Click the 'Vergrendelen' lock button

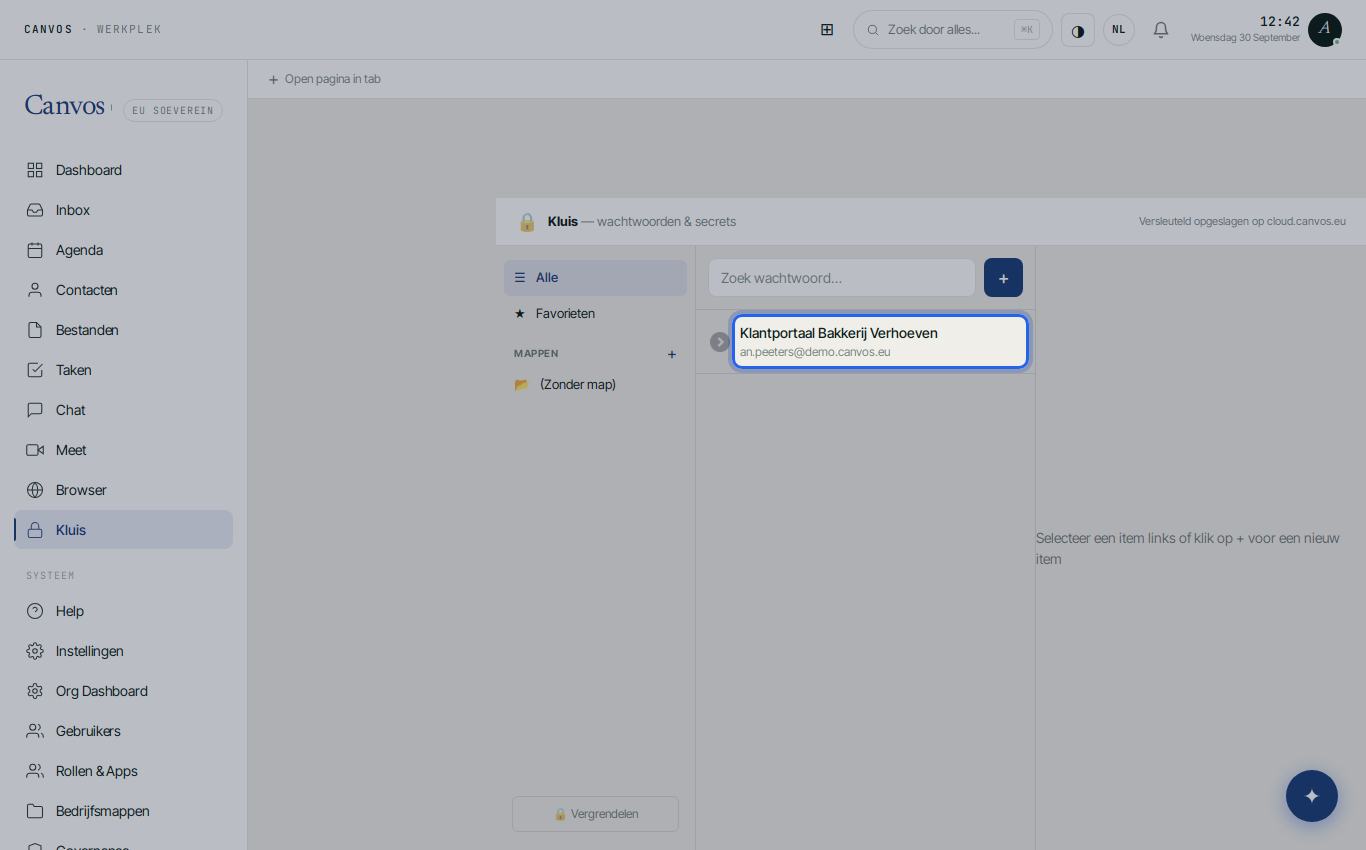(595, 814)
